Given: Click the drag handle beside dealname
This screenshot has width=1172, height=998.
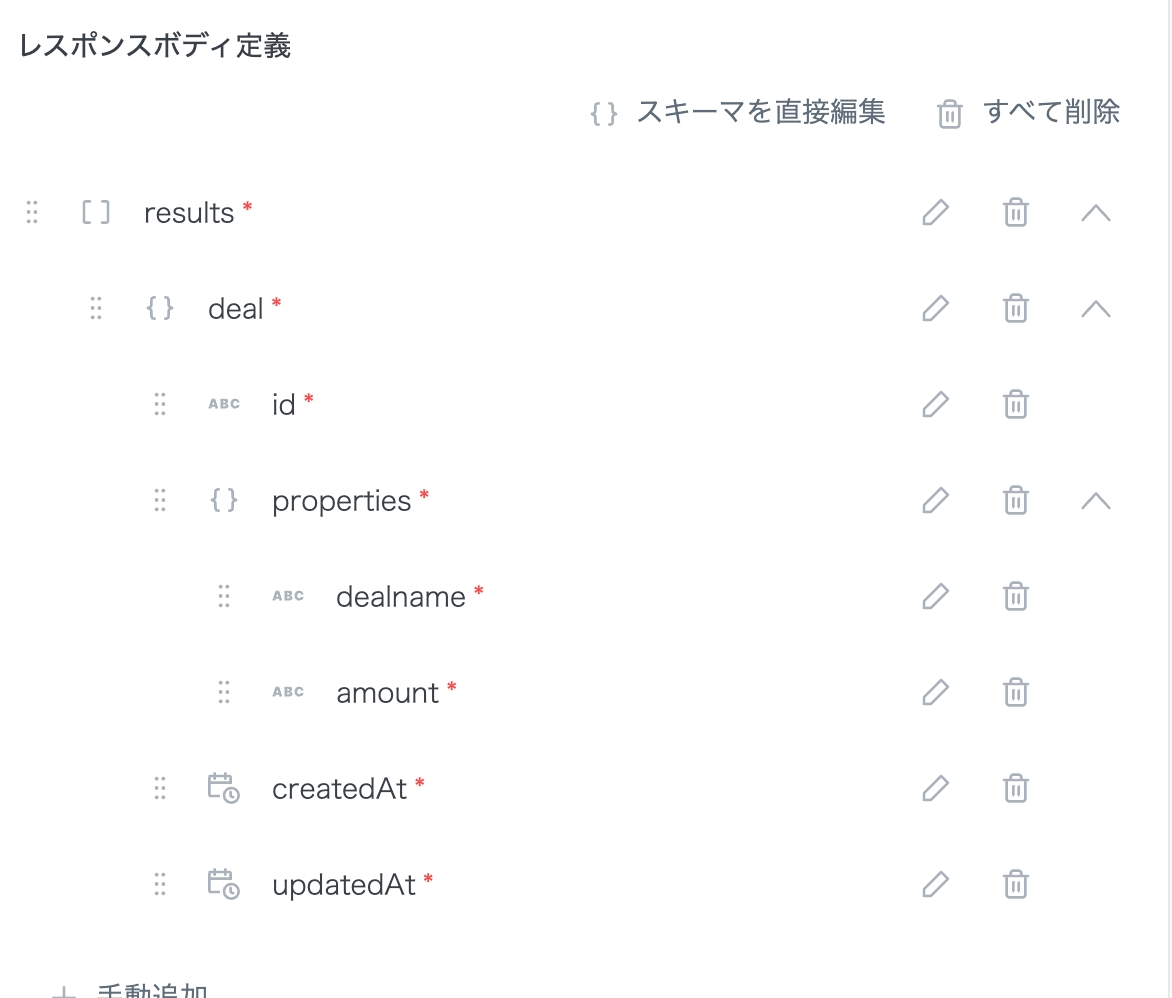Looking at the screenshot, I should coord(224,597).
